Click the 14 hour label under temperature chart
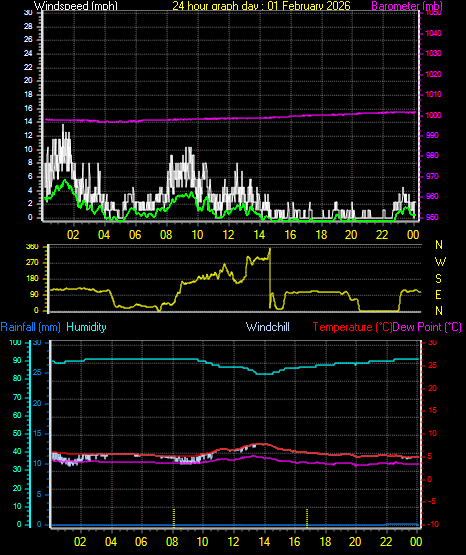The height and width of the screenshot is (555, 466). (x=264, y=542)
